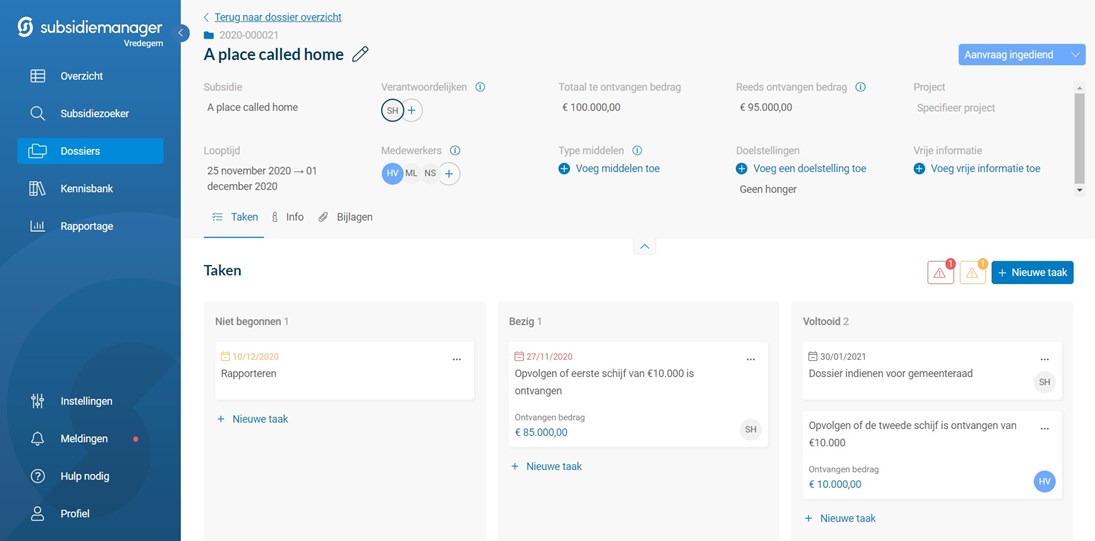
Task: Open info icon next to Verantwoordelijken
Action: [480, 87]
